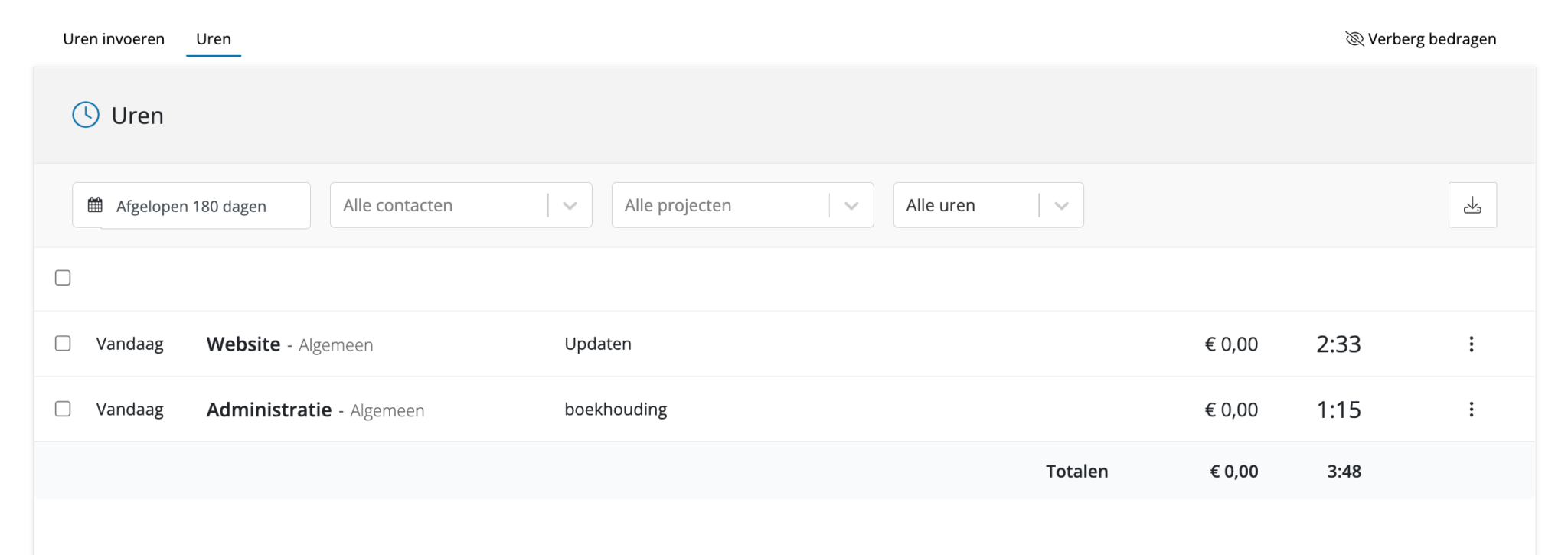Select the Uren tab
Viewport: 1568px width, 555px height.
[213, 39]
